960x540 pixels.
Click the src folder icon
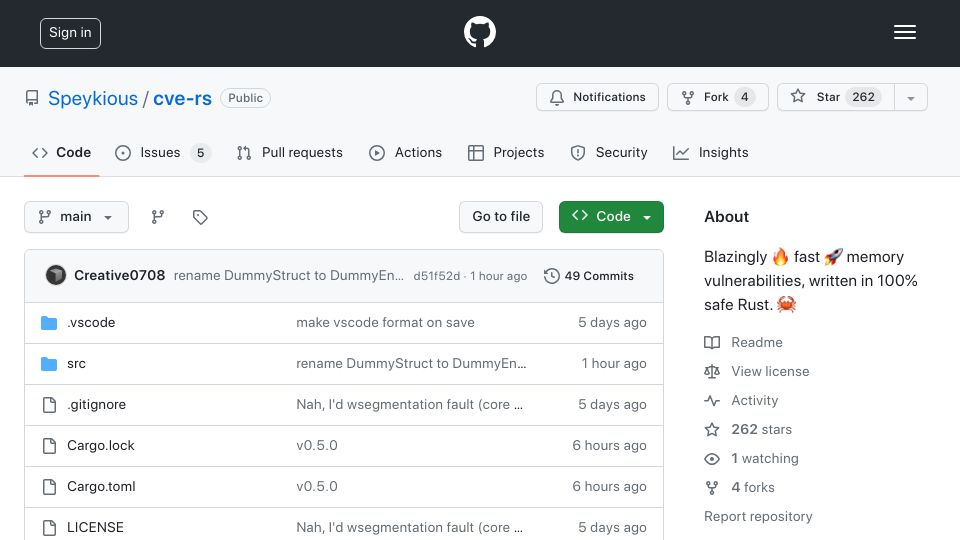(49, 364)
